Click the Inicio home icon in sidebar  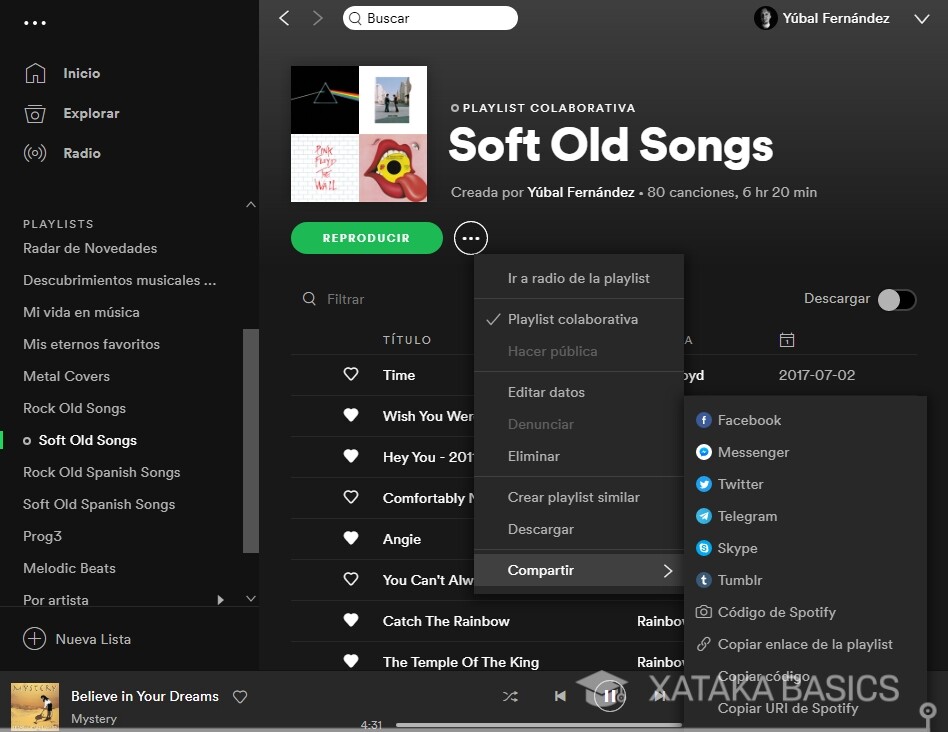[x=35, y=73]
